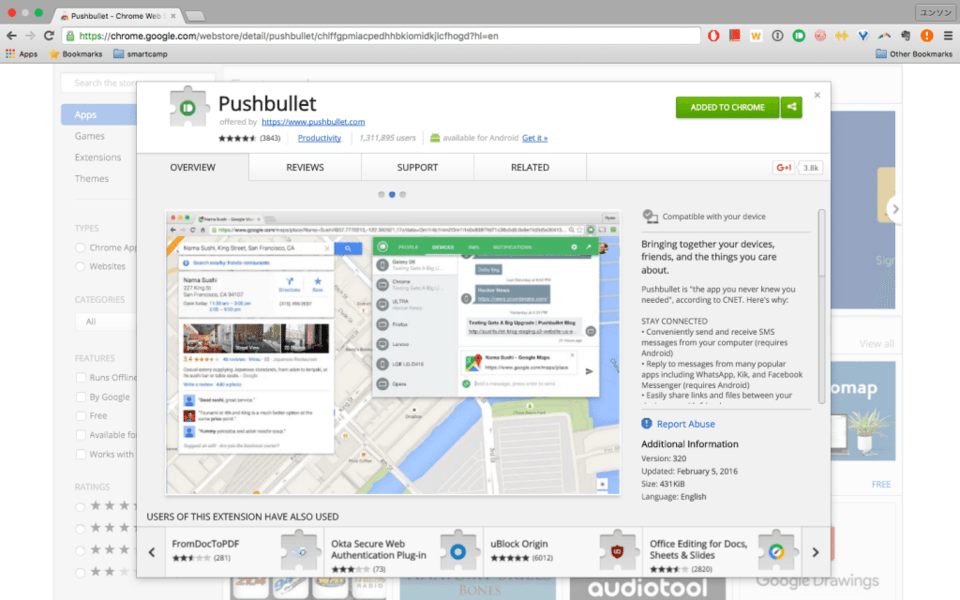
Task: Choose Games in the store sidebar
Action: [89, 136]
